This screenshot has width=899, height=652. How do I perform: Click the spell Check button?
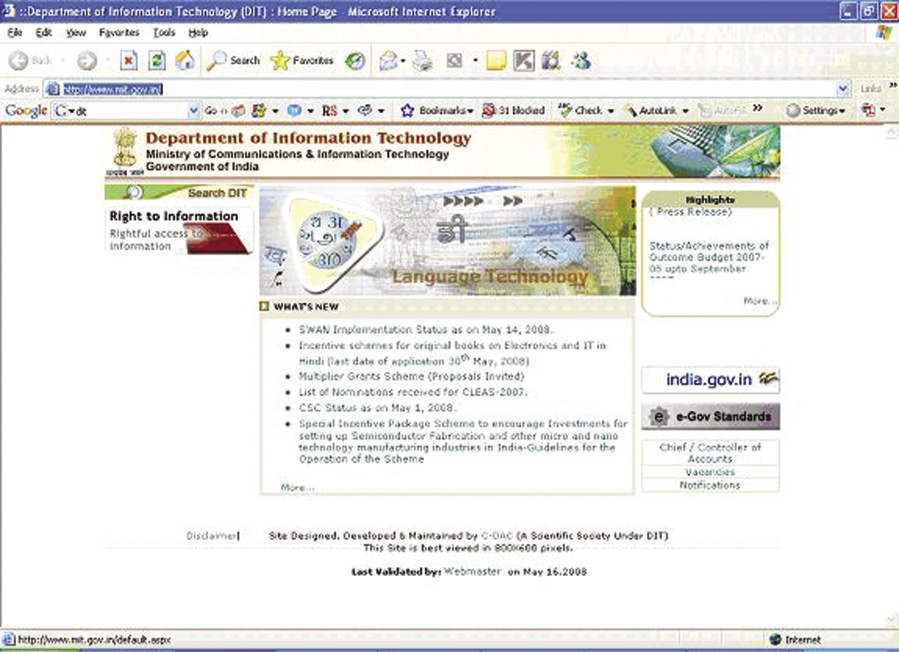(580, 111)
